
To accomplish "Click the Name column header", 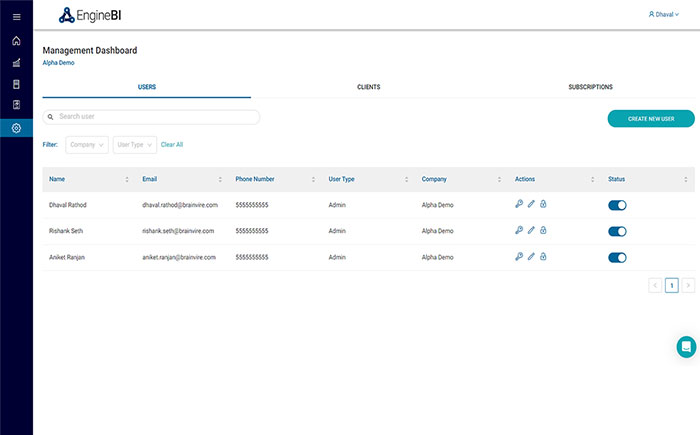I will click(57, 179).
